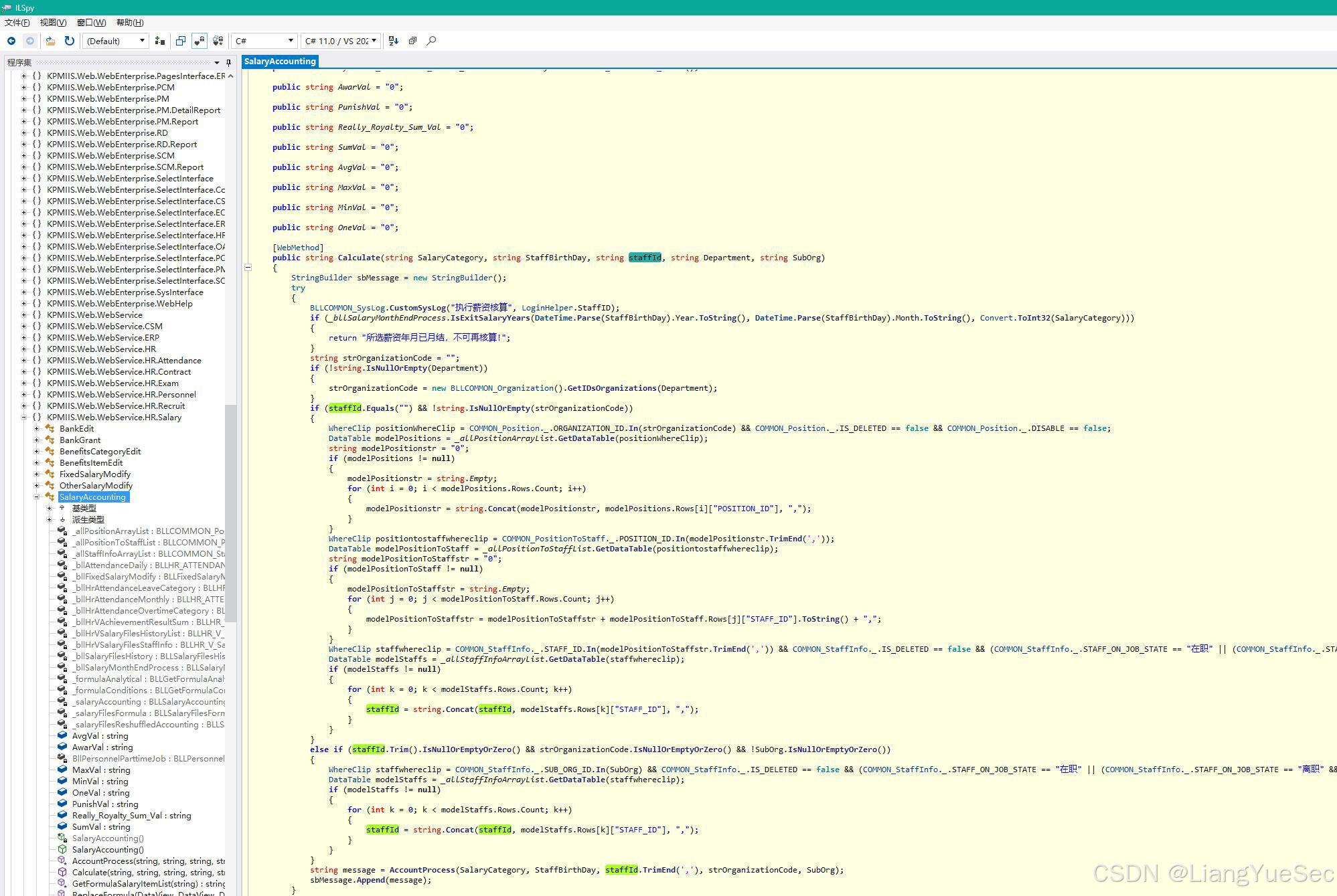Open the 视图(V) menu

coord(53,23)
